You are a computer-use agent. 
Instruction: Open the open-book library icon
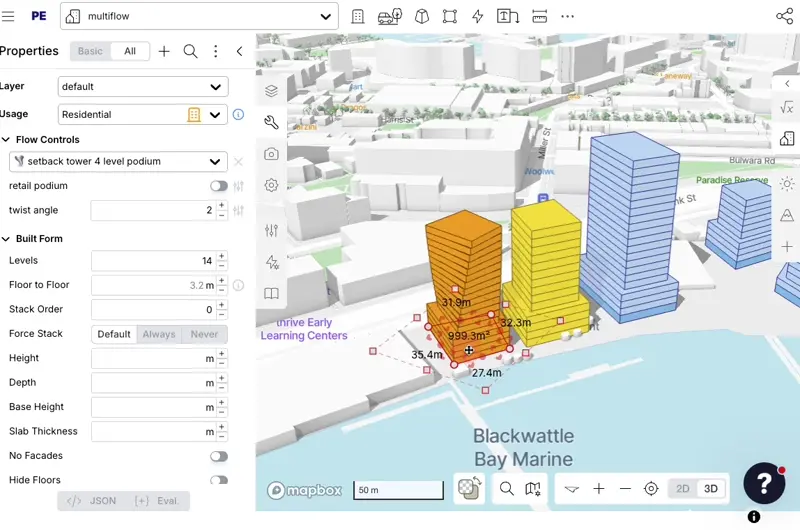coord(271,294)
